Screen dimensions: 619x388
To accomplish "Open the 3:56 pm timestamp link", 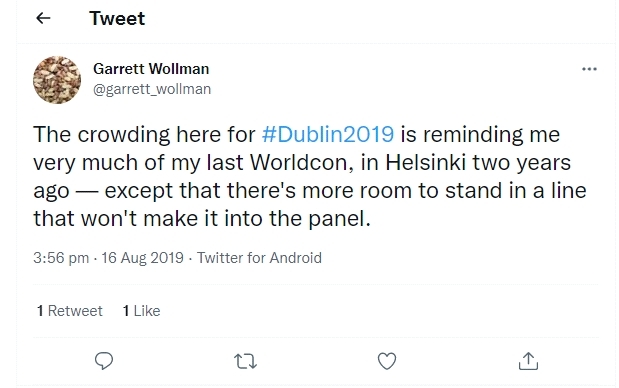I will pyautogui.click(x=61, y=258).
